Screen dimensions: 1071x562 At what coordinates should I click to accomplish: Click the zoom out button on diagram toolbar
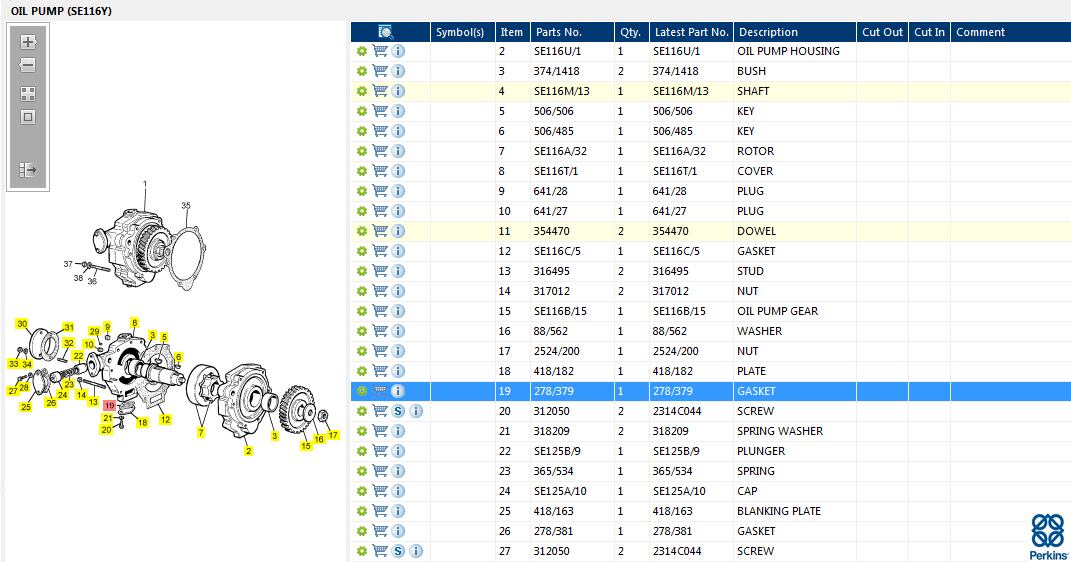28,65
